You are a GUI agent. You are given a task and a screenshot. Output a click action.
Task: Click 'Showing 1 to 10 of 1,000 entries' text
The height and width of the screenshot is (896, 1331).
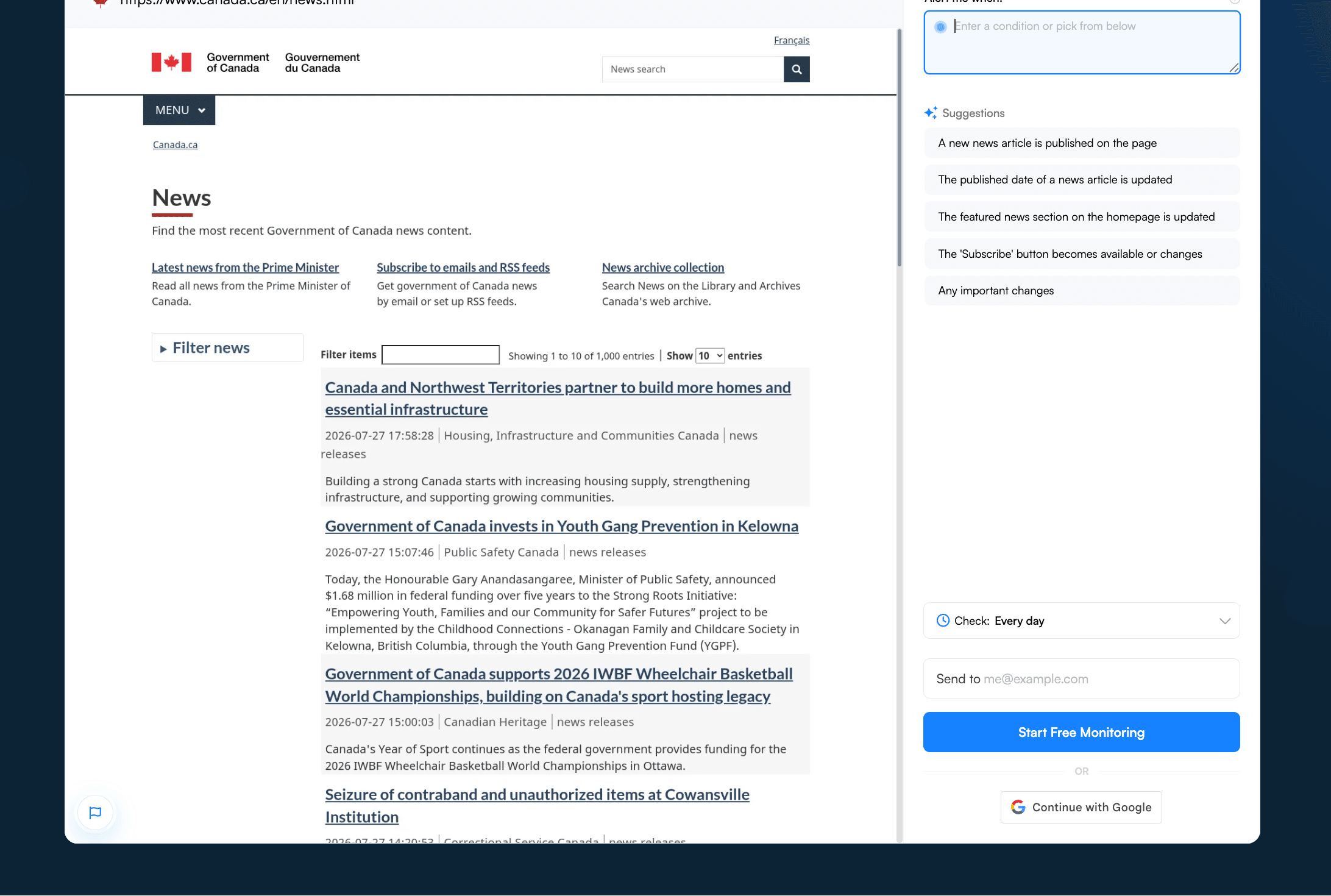coord(581,356)
